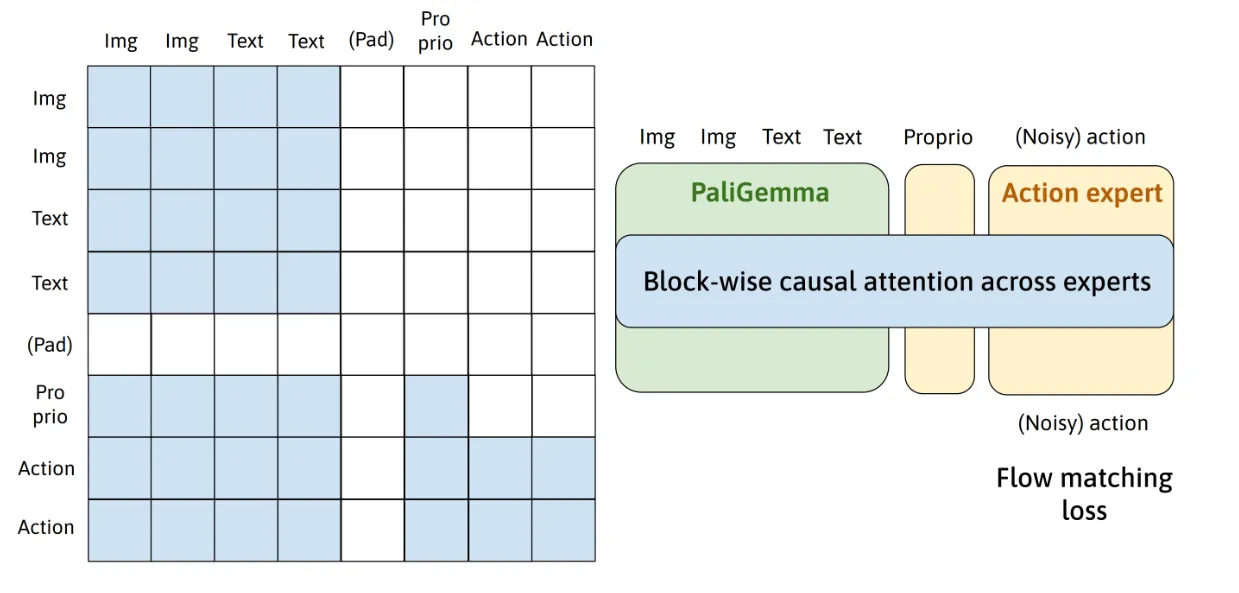Click the Pro prio row label
Image resolution: width=1239 pixels, height=593 pixels.
point(50,404)
